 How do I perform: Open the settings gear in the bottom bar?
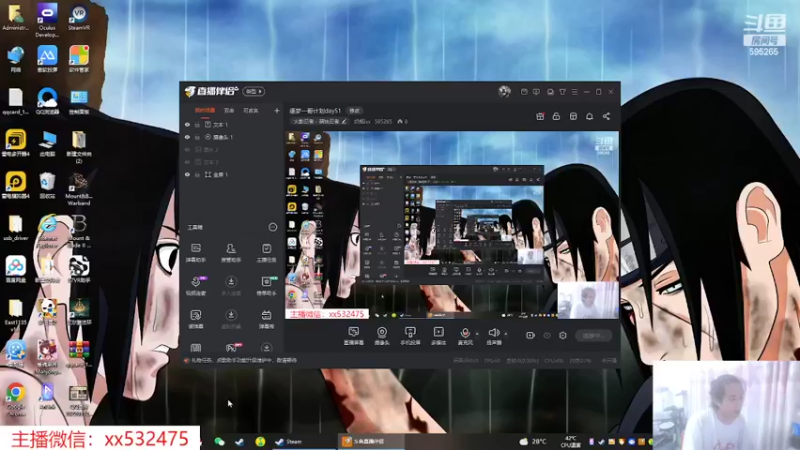coord(563,335)
